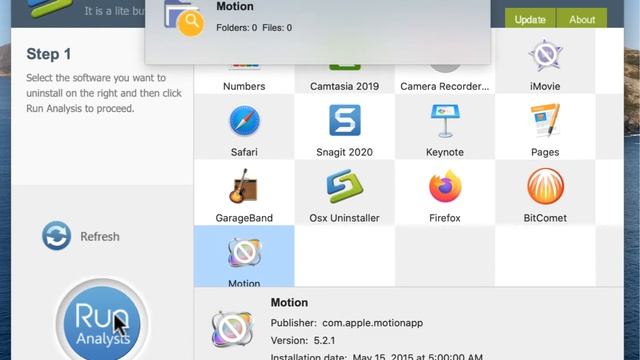The width and height of the screenshot is (640, 360).
Task: Select the Snagit 2020 app icon
Action: pyautogui.click(x=345, y=120)
